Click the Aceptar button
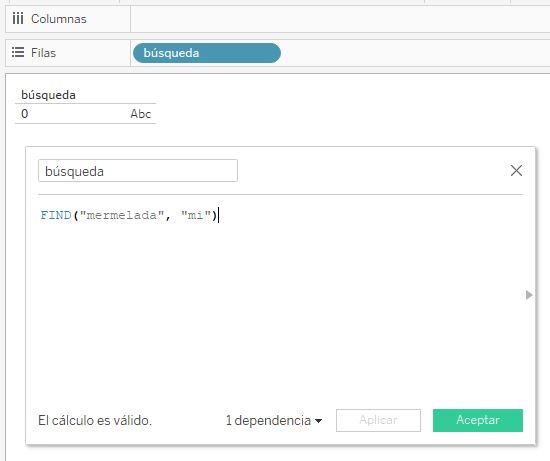 point(478,420)
